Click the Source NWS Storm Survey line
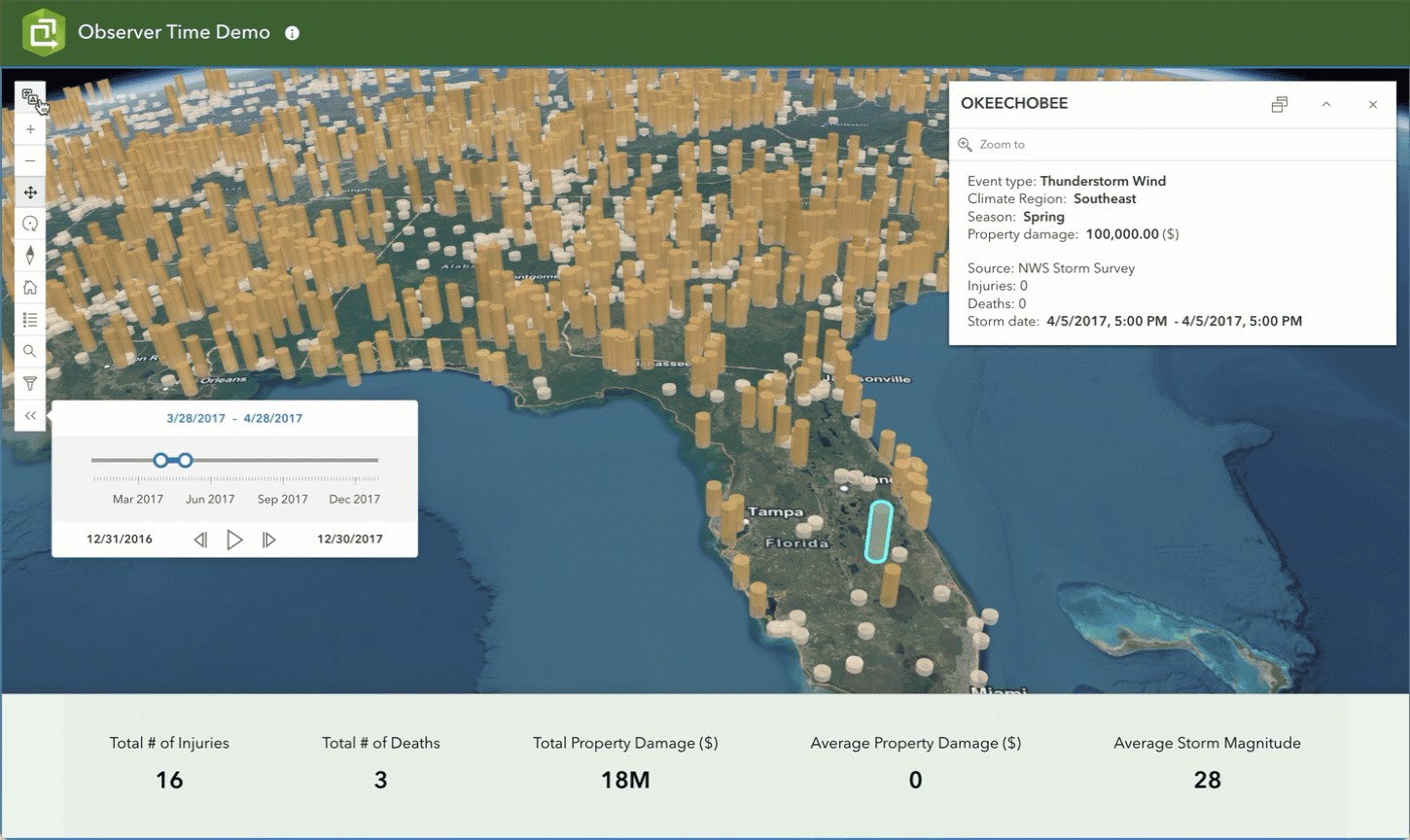 tap(1051, 268)
